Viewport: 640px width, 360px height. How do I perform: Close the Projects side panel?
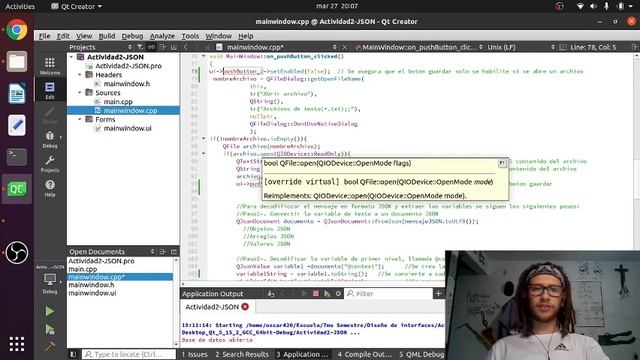click(174, 47)
